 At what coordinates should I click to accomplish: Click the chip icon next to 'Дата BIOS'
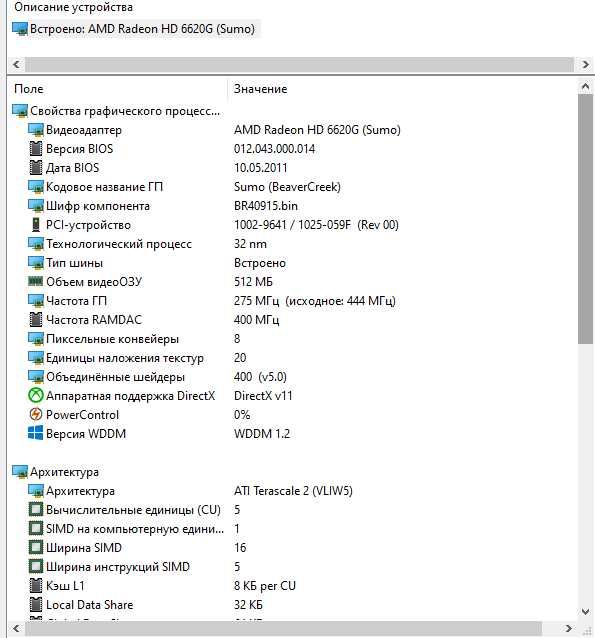click(36, 168)
